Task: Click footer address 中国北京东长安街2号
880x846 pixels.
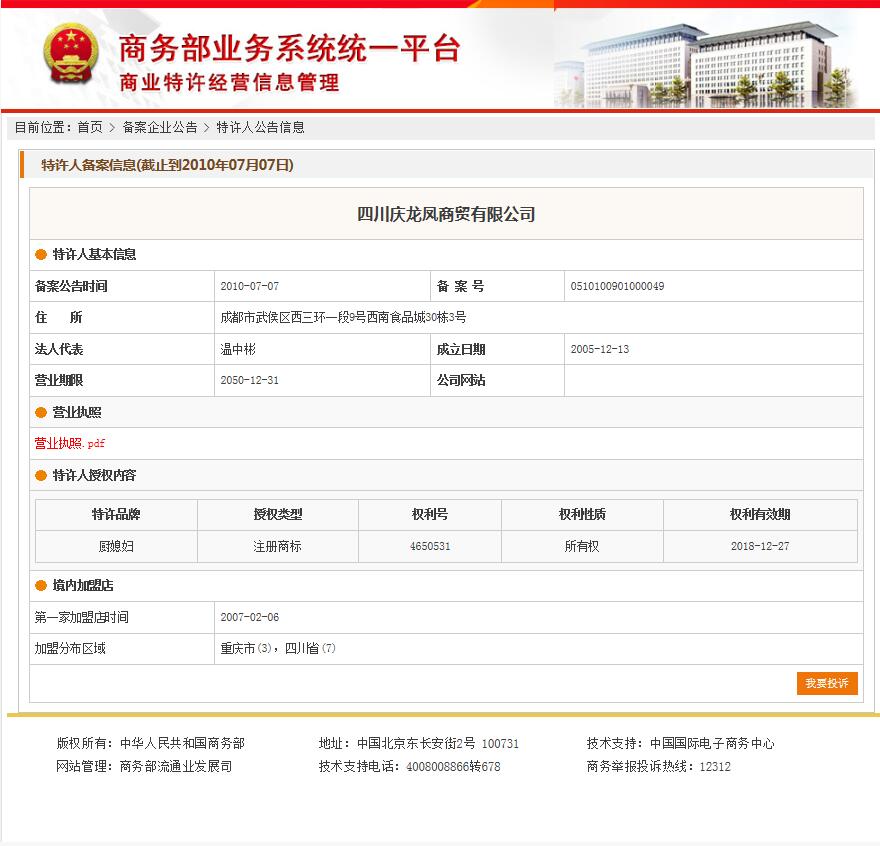Action: coord(416,743)
